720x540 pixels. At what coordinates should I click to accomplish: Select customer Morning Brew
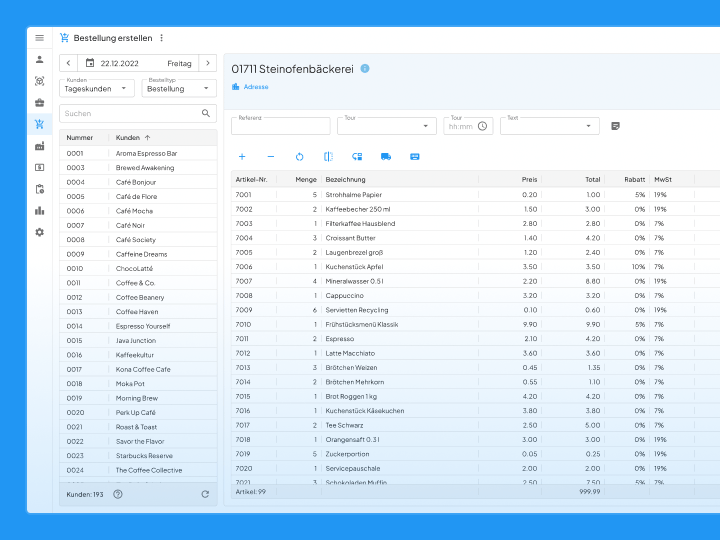pyautogui.click(x=138, y=398)
